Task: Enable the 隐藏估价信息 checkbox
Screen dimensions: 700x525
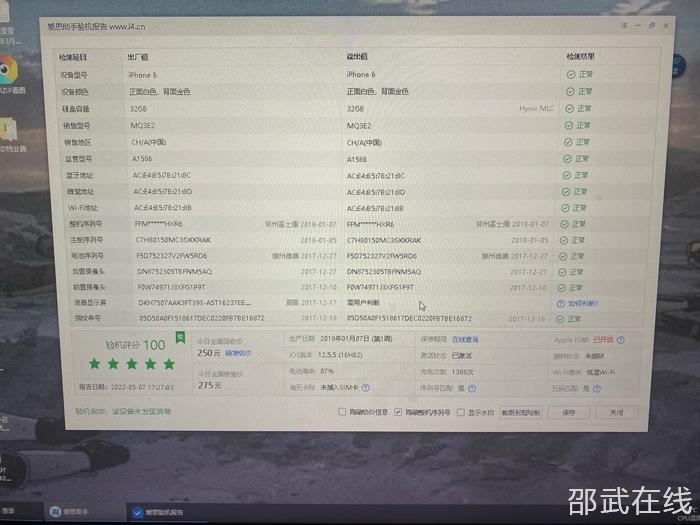Action: click(342, 412)
